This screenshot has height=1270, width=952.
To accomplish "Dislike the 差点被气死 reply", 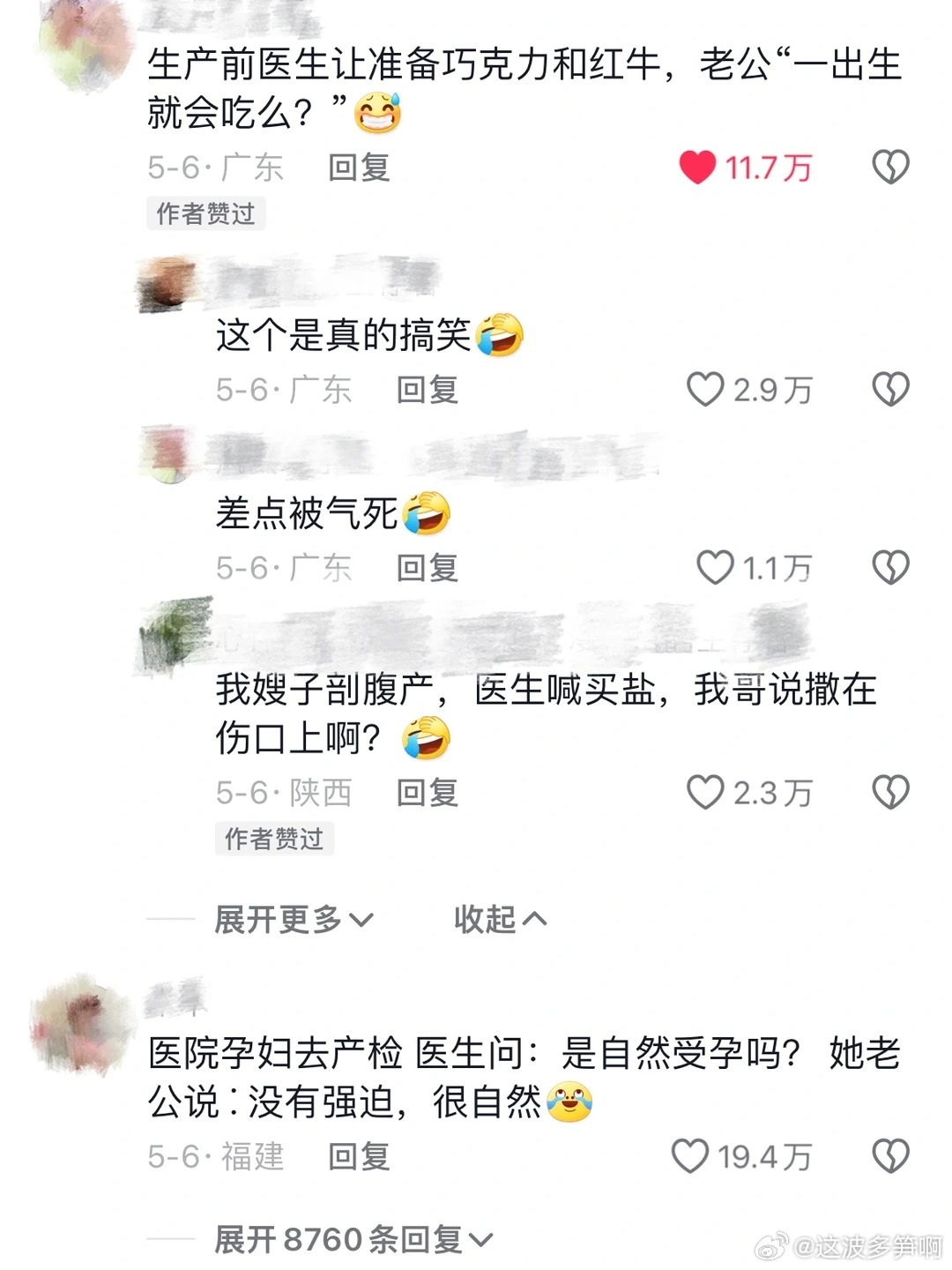I will coord(890,567).
